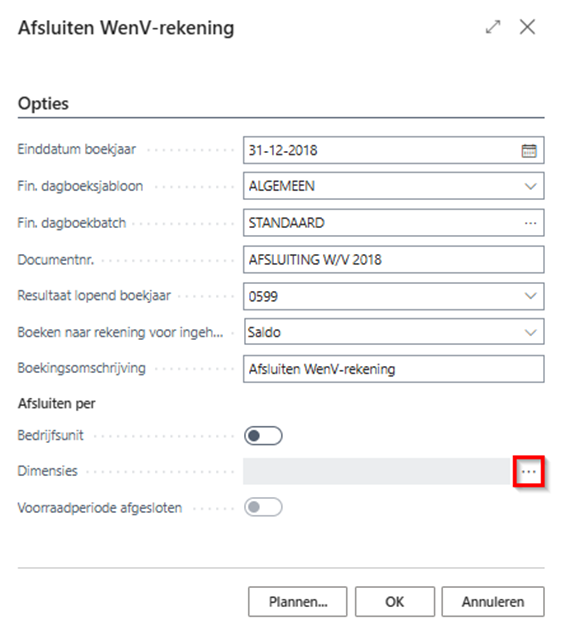Focus the Boekingsomschrijving text field
Screen dimensions: 565x636
[x=393, y=369]
